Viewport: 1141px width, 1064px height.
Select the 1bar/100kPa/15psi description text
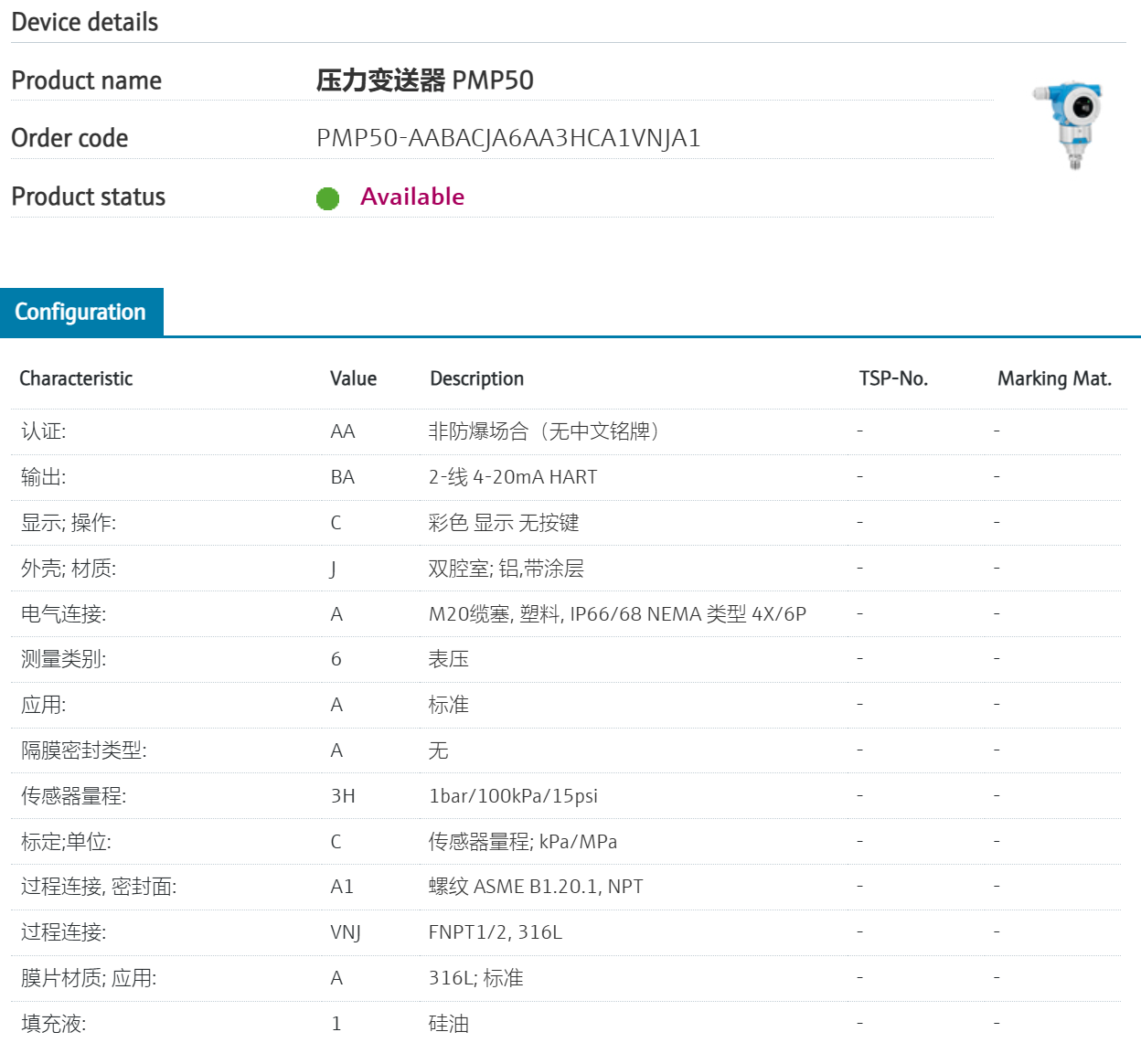coord(513,796)
